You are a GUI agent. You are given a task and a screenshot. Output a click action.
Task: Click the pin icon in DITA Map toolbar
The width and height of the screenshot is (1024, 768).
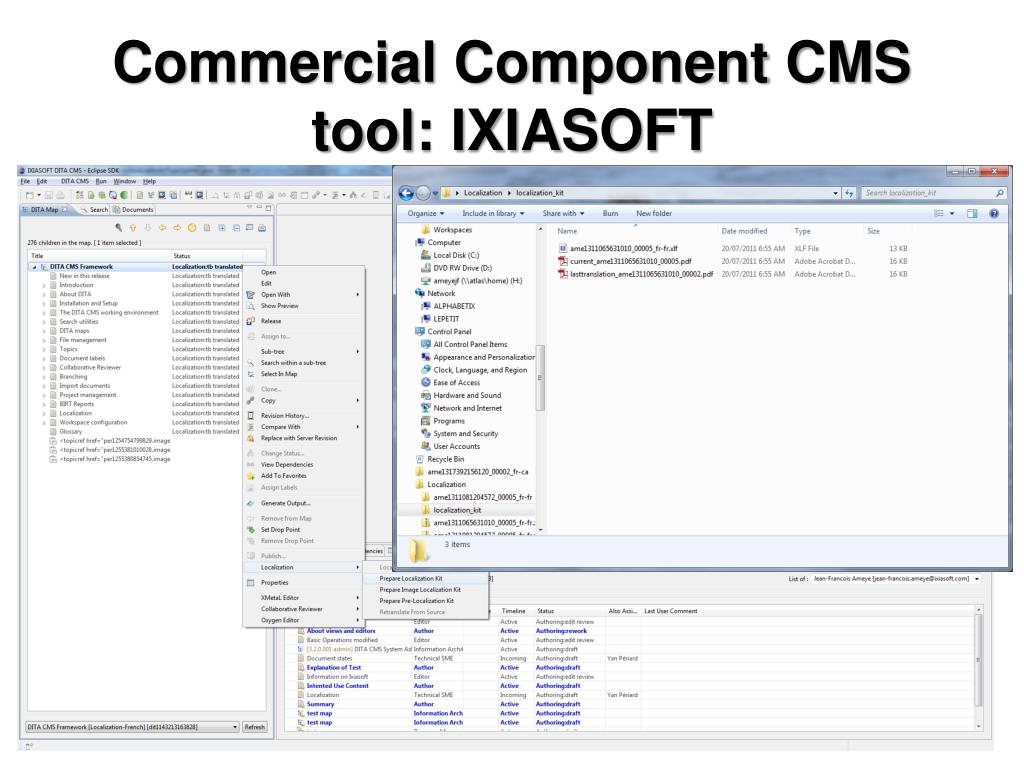(x=118, y=228)
